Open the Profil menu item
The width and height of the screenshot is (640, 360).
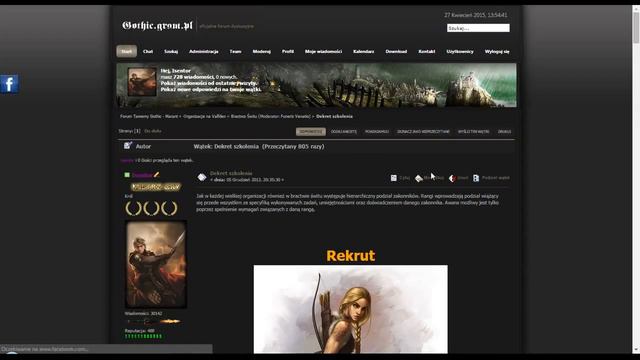[x=288, y=51]
